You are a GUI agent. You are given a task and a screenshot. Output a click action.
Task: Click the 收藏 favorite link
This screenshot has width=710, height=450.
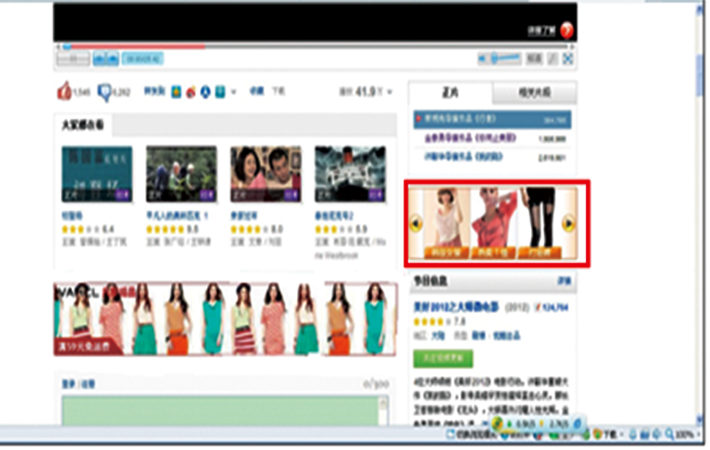pos(257,91)
